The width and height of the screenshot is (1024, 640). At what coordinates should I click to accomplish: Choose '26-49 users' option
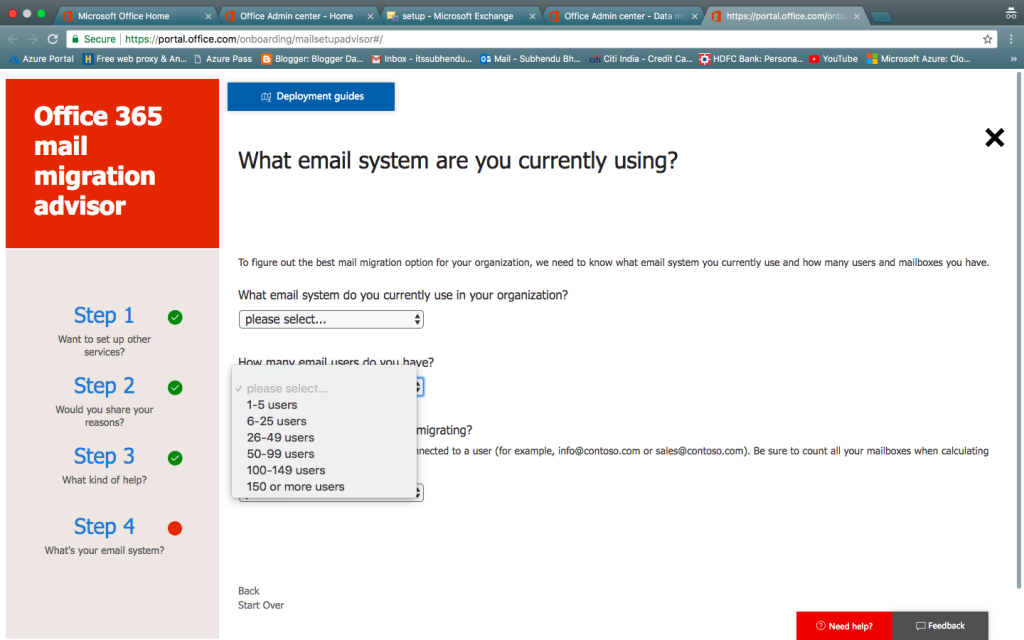click(x=280, y=438)
